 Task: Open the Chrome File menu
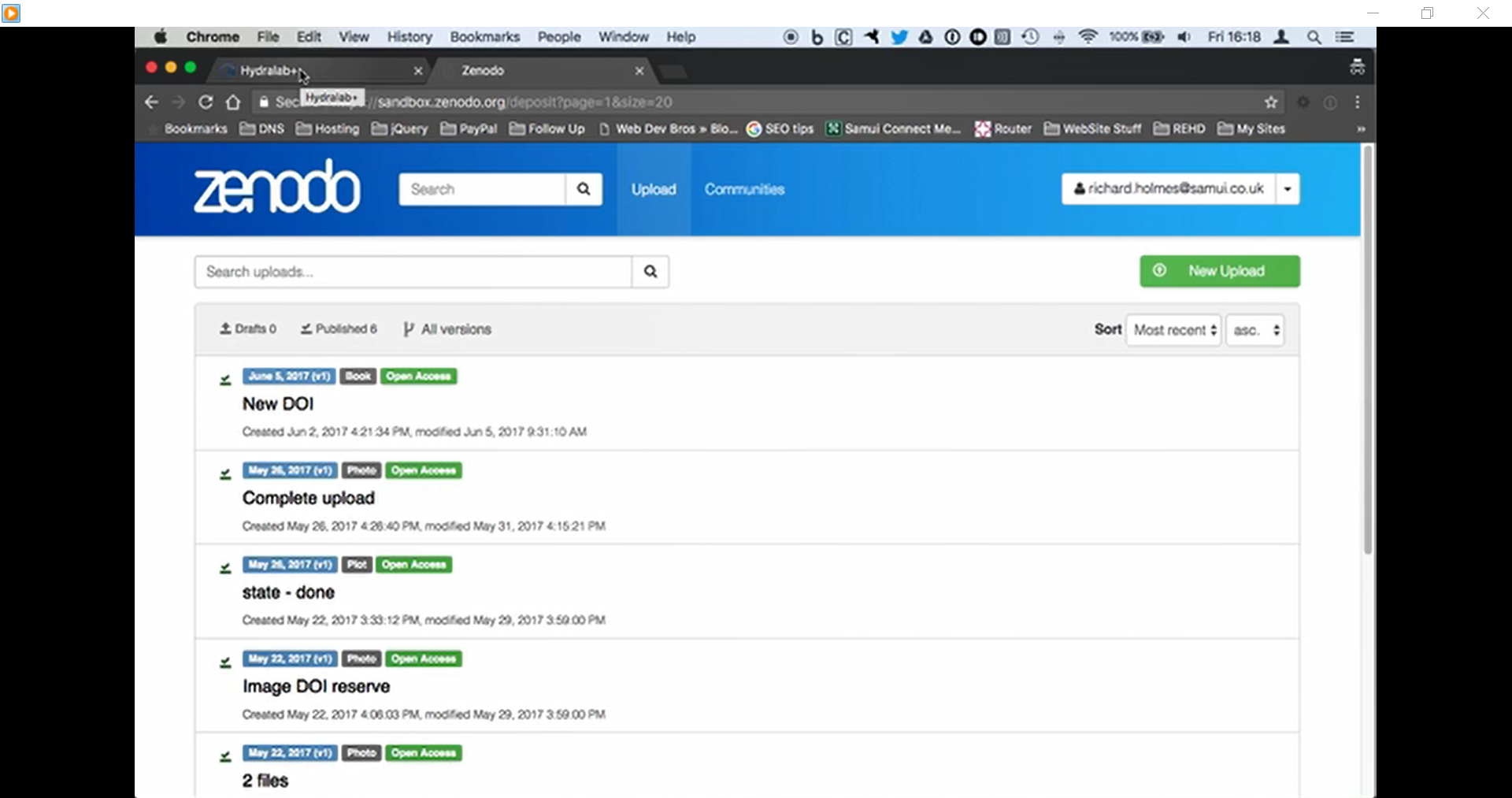pos(268,36)
